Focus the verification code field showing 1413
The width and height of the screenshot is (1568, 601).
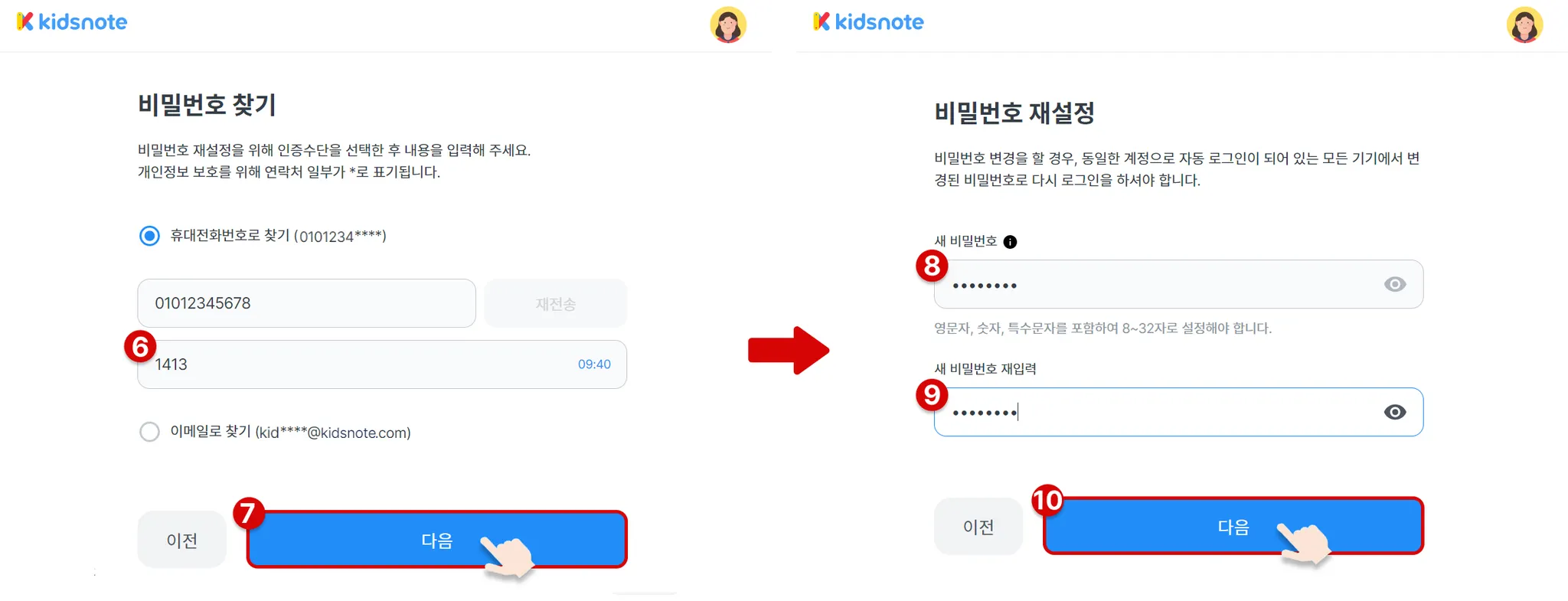pyautogui.click(x=382, y=364)
